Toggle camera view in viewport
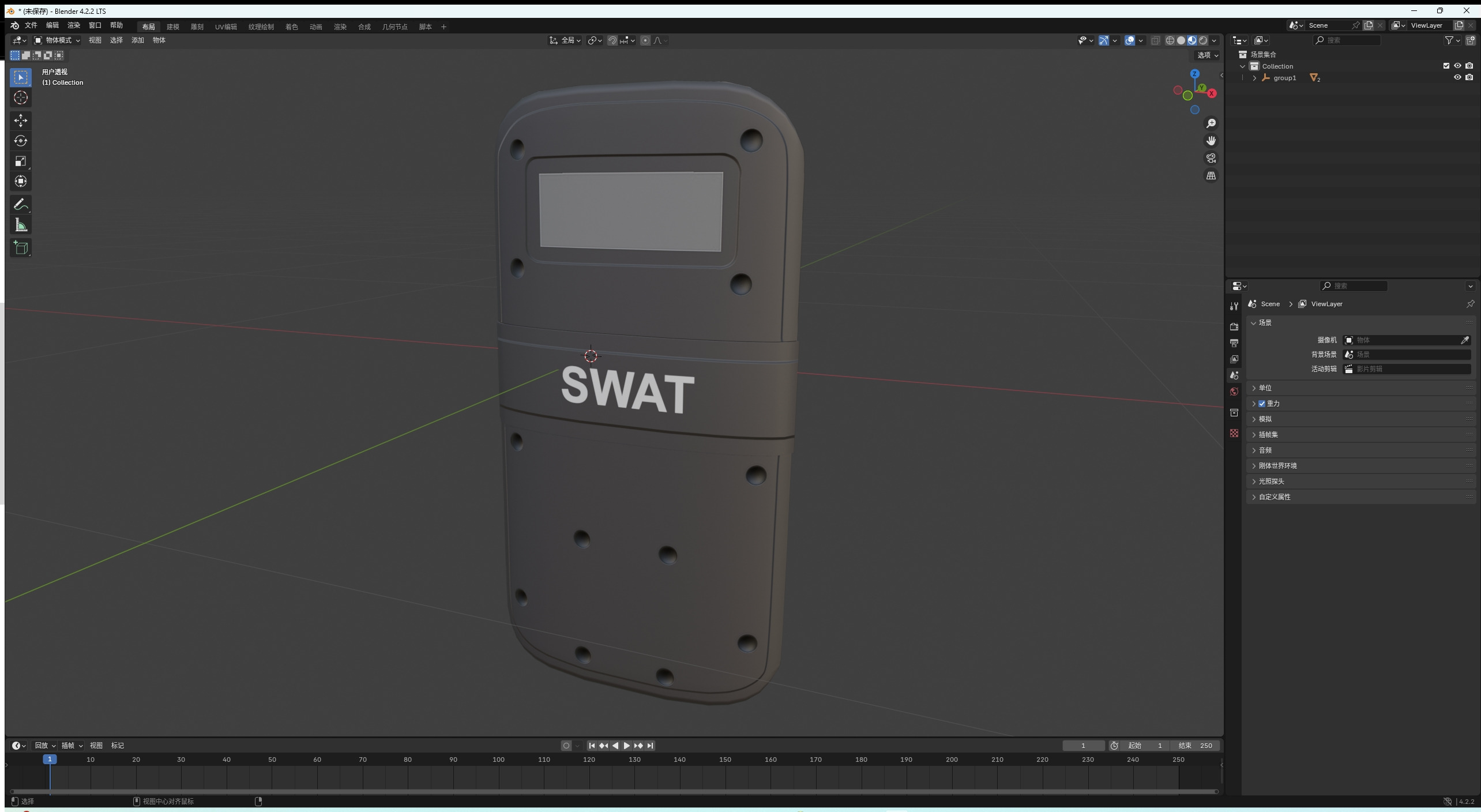The image size is (1481, 812). pos(1211,158)
